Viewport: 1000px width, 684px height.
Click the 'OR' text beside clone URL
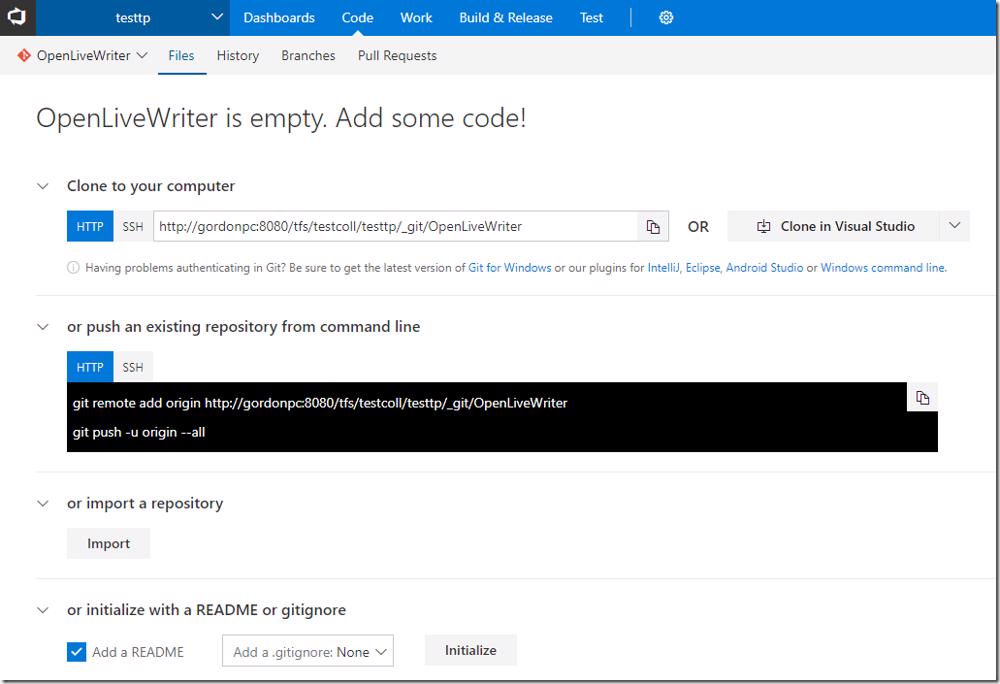(698, 226)
